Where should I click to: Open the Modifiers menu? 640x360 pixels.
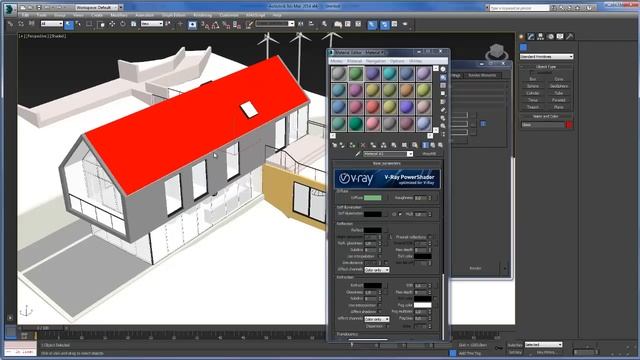pyautogui.click(x=119, y=15)
